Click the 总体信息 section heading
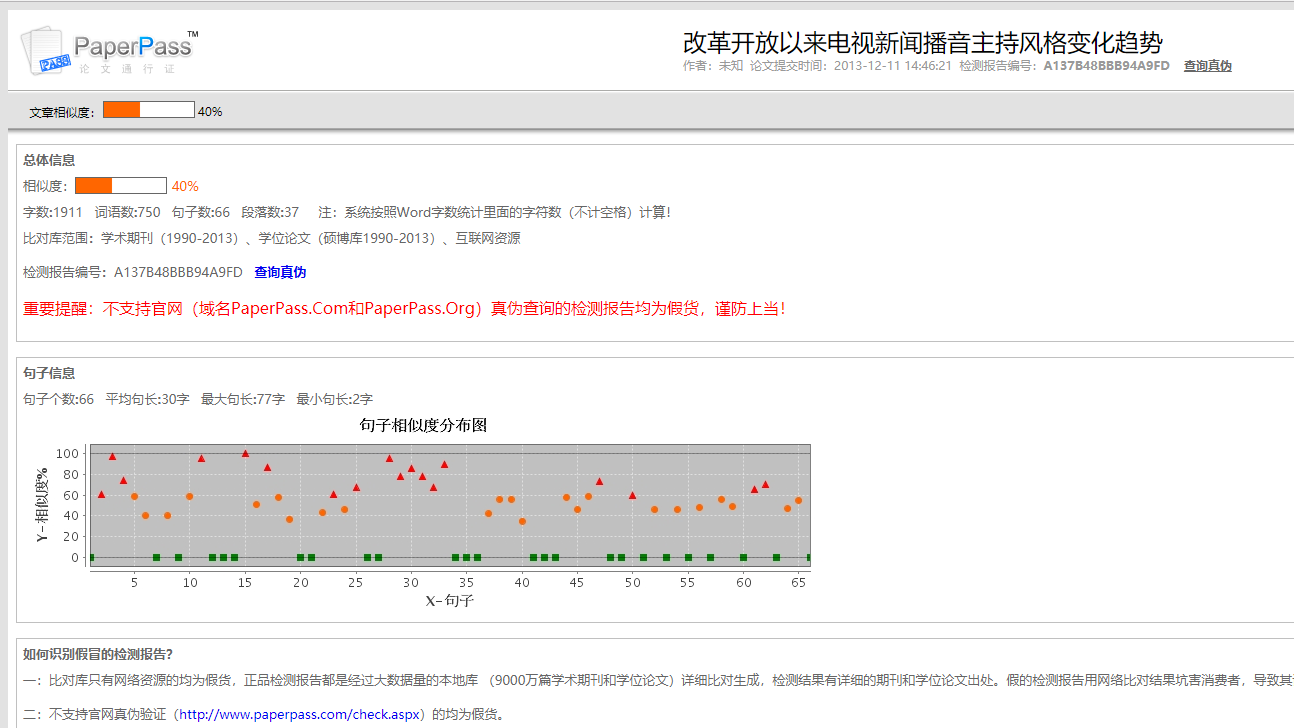The width and height of the screenshot is (1294, 728). [49, 160]
